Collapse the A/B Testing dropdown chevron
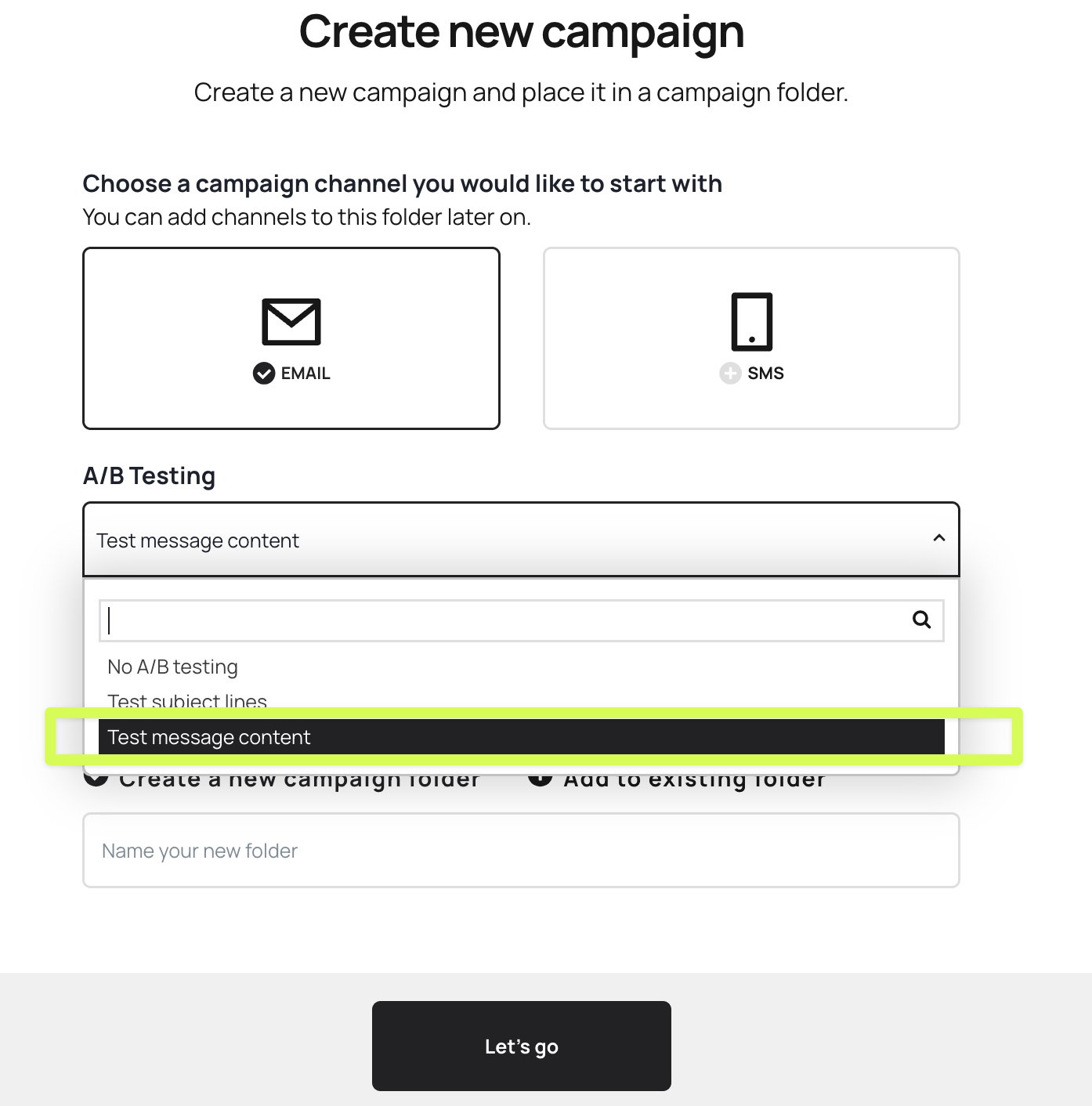This screenshot has width=1092, height=1106. tap(939, 538)
